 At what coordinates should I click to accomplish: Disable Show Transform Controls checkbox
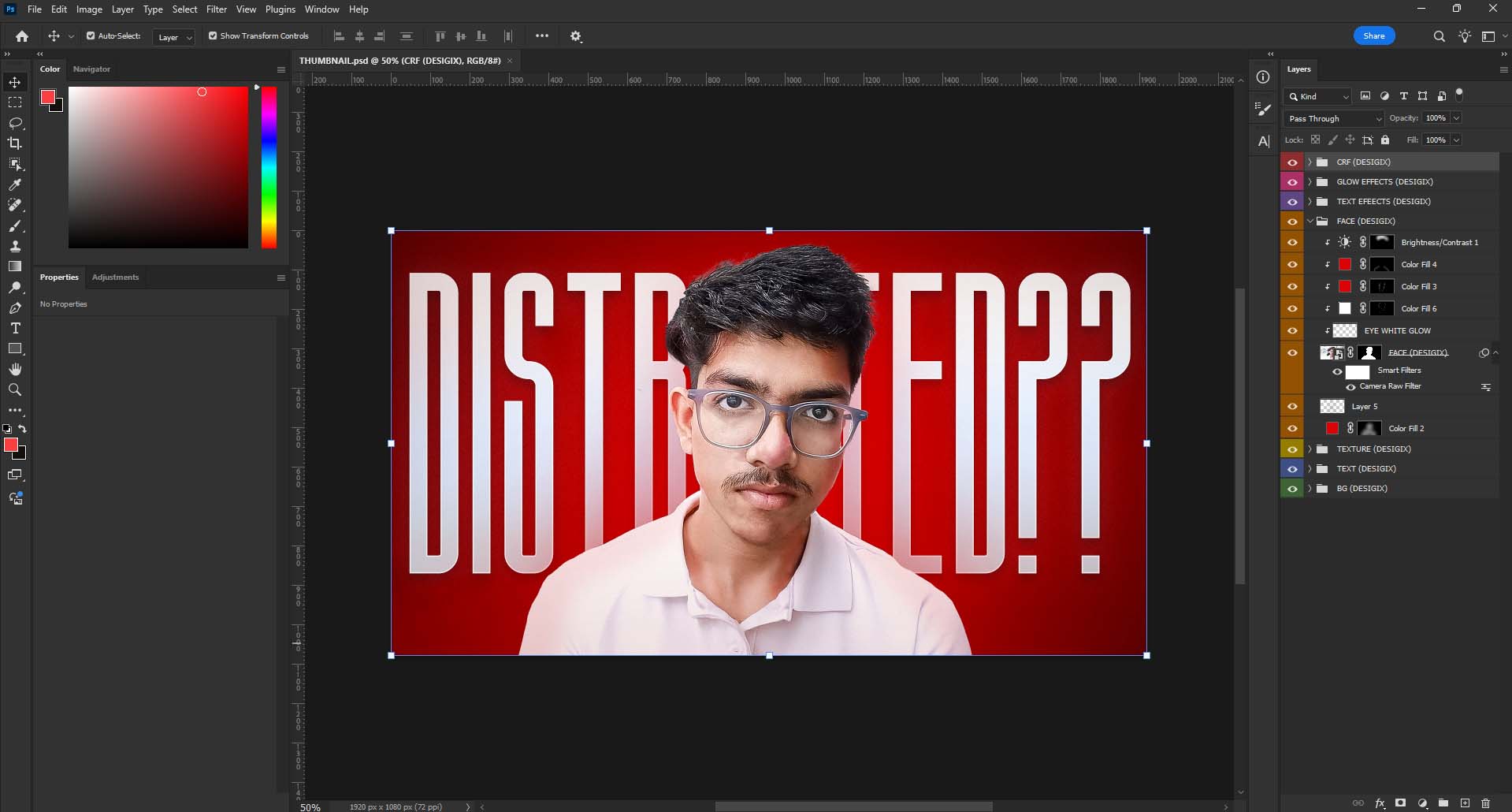point(213,35)
